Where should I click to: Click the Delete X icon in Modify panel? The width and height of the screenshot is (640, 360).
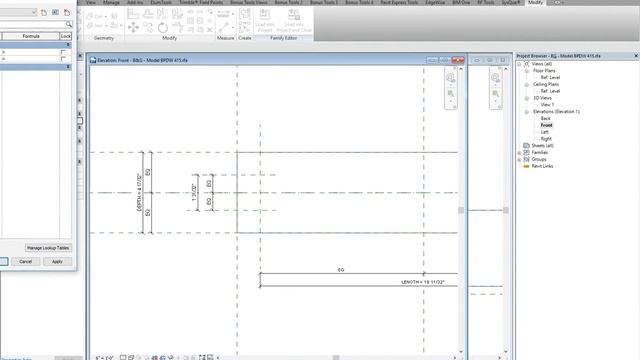pyautogui.click(x=210, y=30)
